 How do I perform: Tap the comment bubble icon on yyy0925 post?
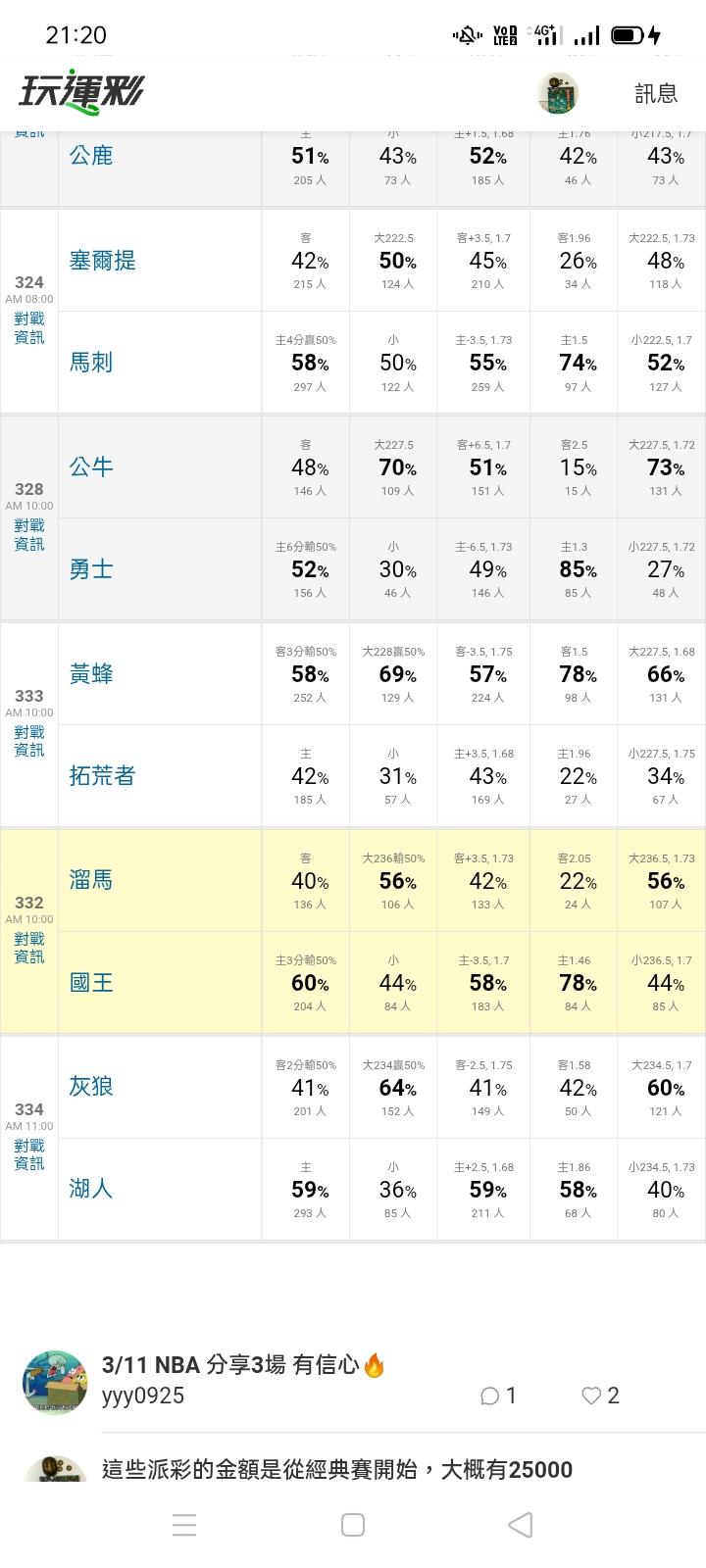[490, 1396]
